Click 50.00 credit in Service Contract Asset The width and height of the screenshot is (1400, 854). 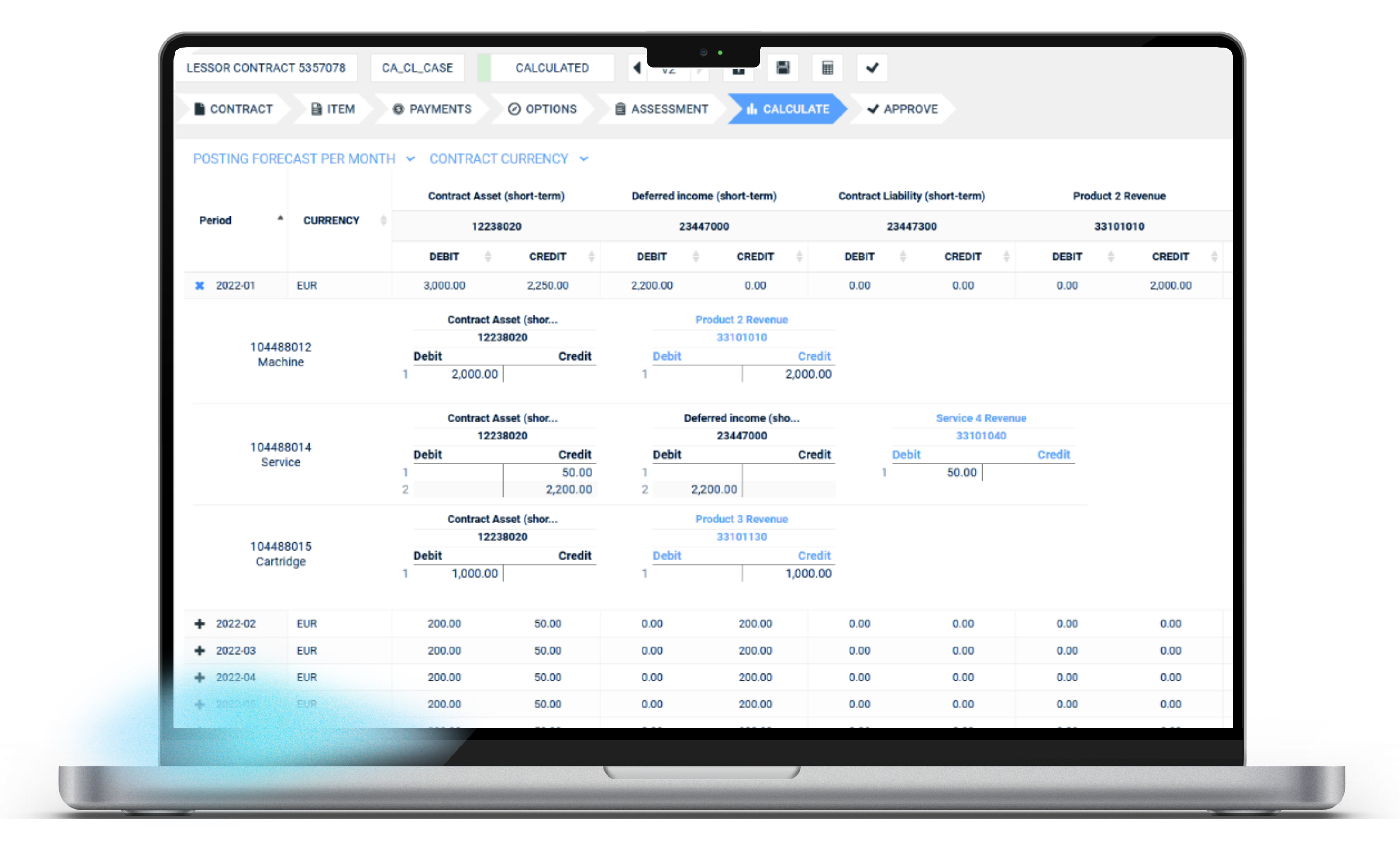[577, 472]
